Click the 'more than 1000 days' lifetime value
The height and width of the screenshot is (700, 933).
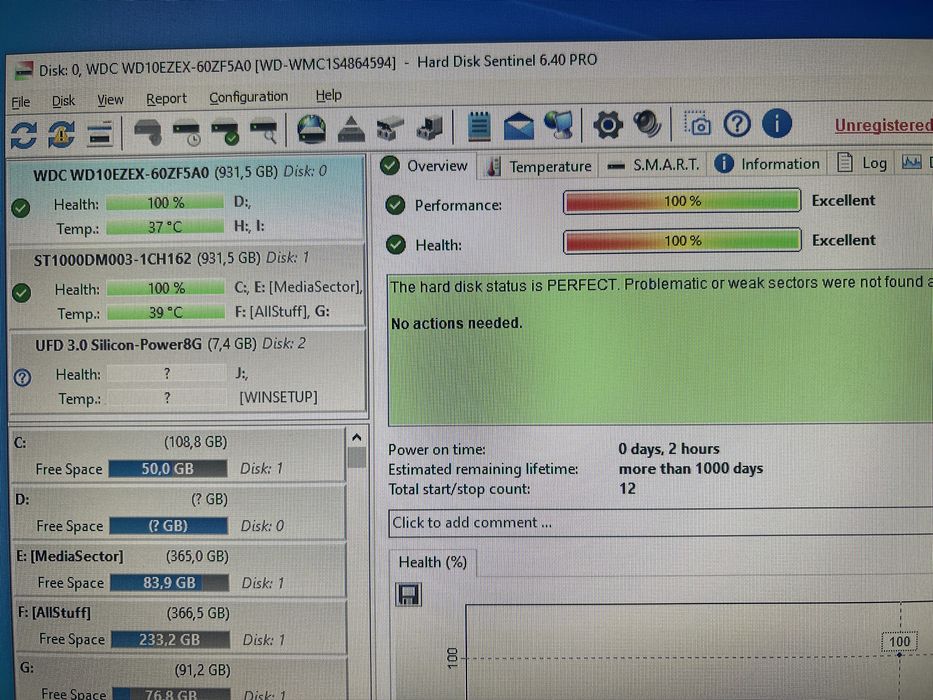point(691,468)
